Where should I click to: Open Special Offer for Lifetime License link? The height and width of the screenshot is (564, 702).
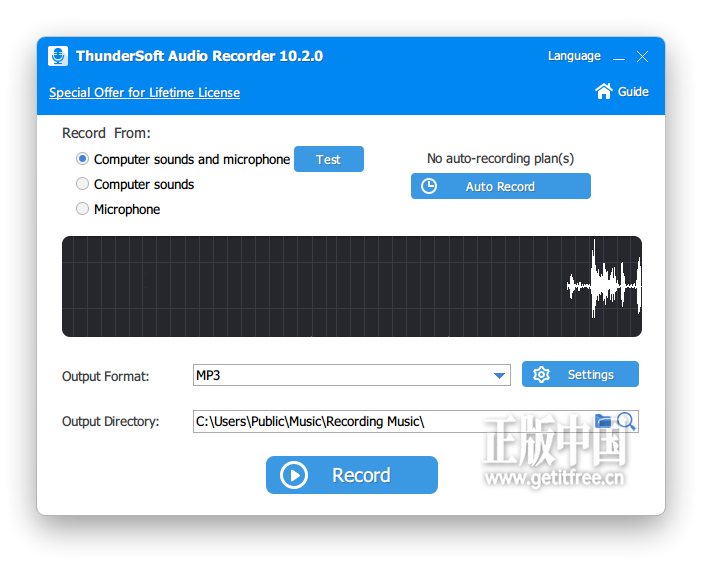coord(144,93)
